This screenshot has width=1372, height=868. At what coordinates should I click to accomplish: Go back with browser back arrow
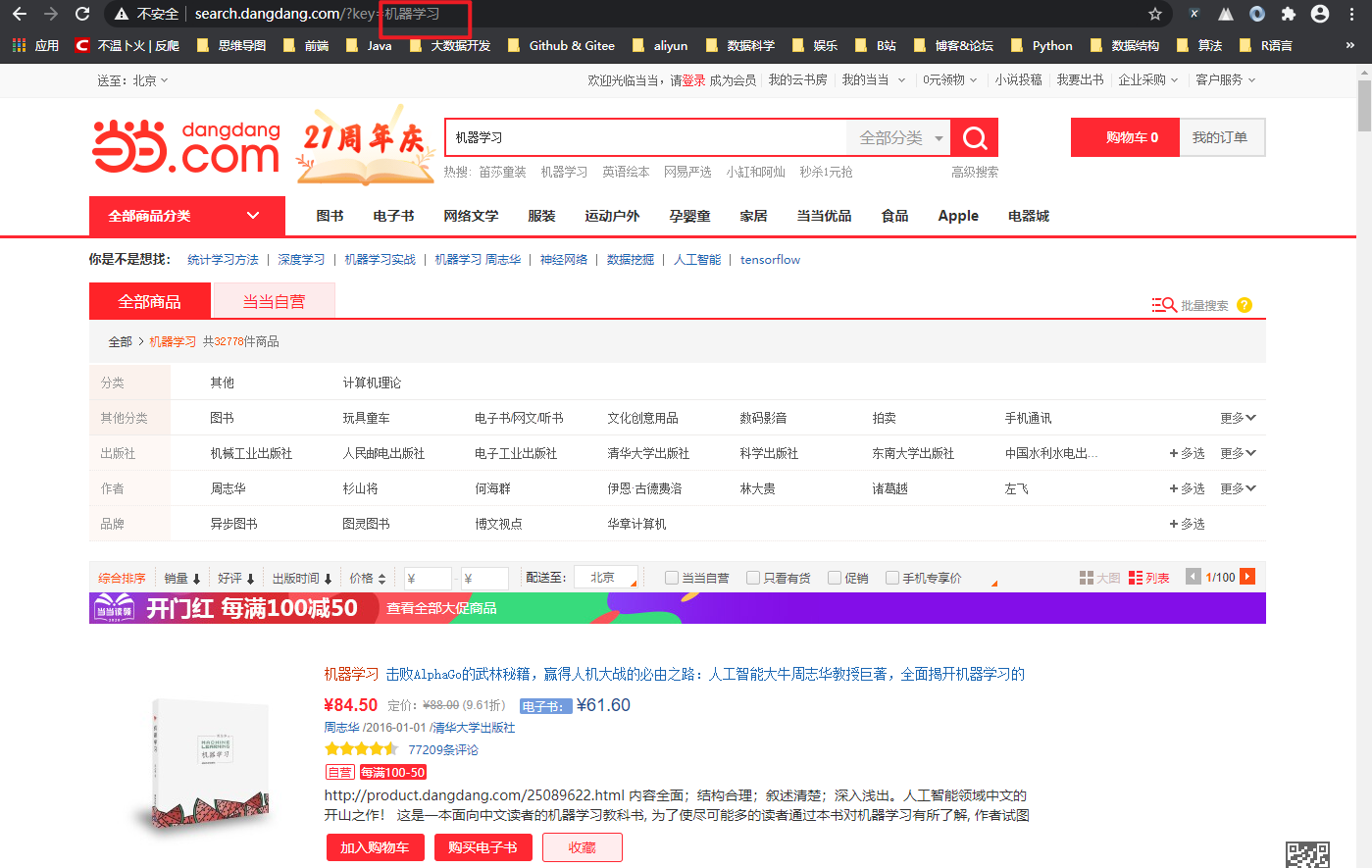(x=19, y=14)
